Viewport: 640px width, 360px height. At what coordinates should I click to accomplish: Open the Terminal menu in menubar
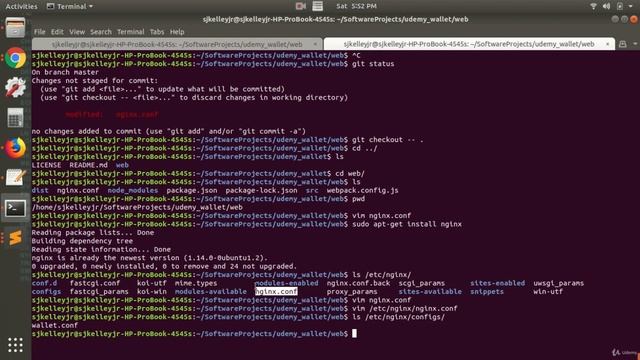[131, 32]
